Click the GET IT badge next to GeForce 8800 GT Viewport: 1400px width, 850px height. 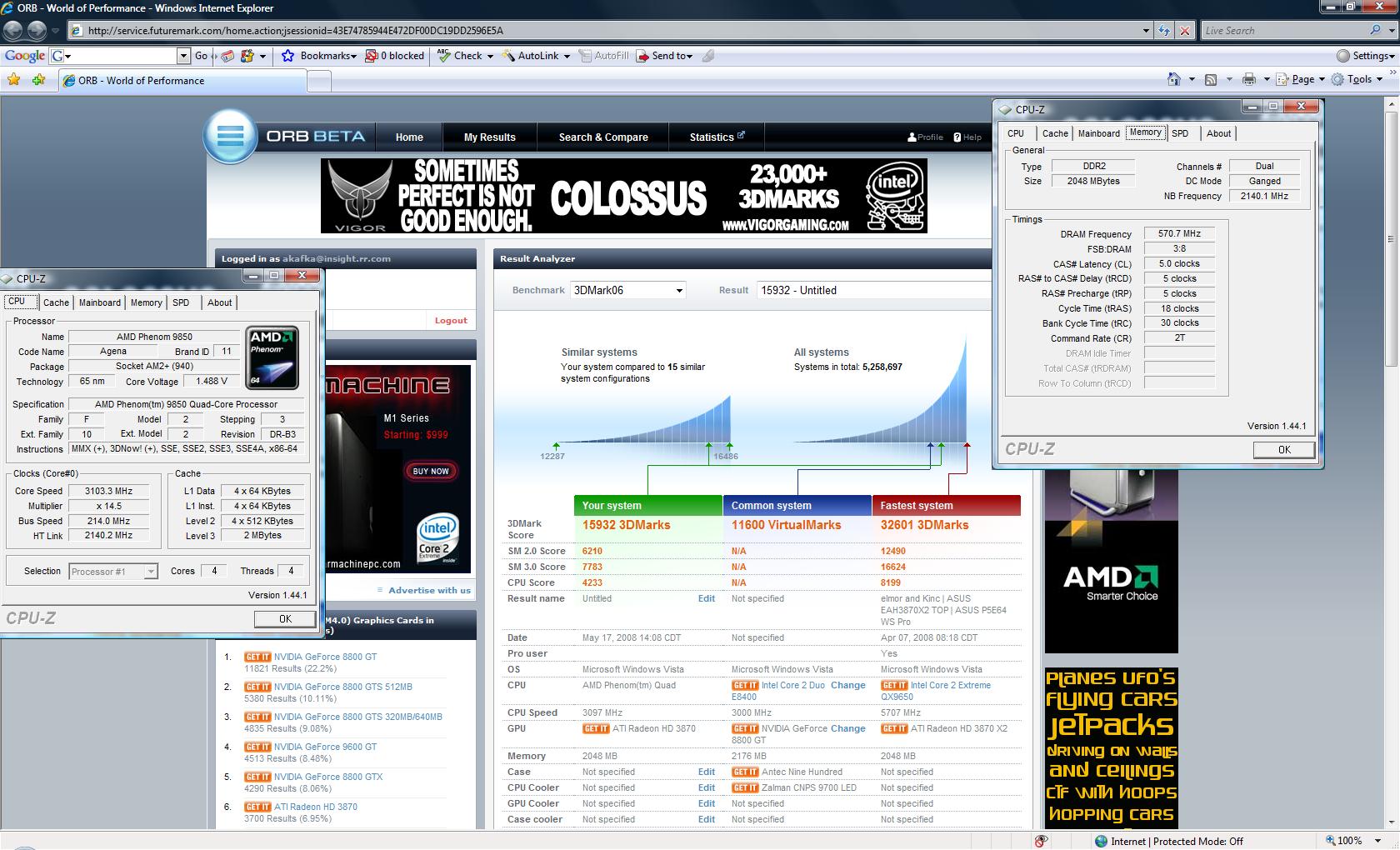tap(257, 657)
